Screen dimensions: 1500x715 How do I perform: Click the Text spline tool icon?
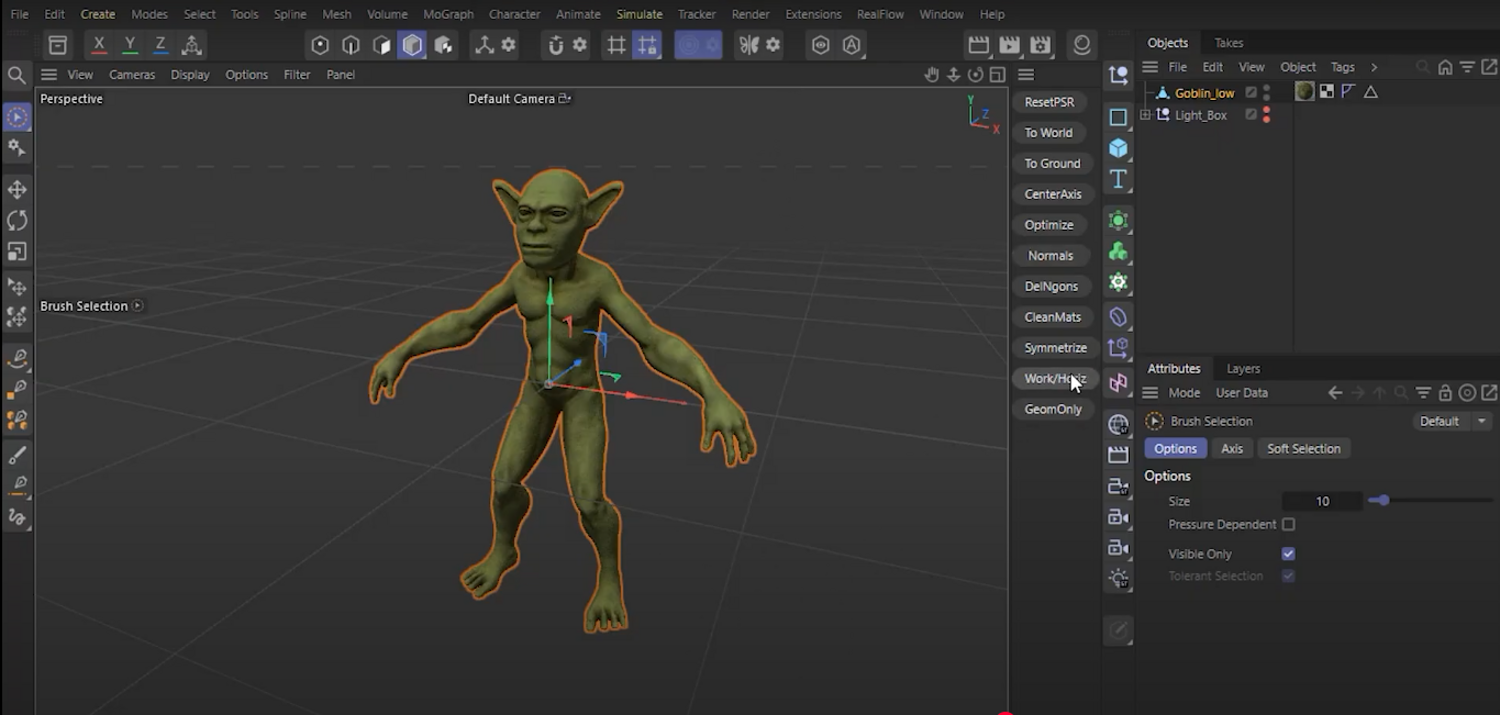click(1118, 179)
